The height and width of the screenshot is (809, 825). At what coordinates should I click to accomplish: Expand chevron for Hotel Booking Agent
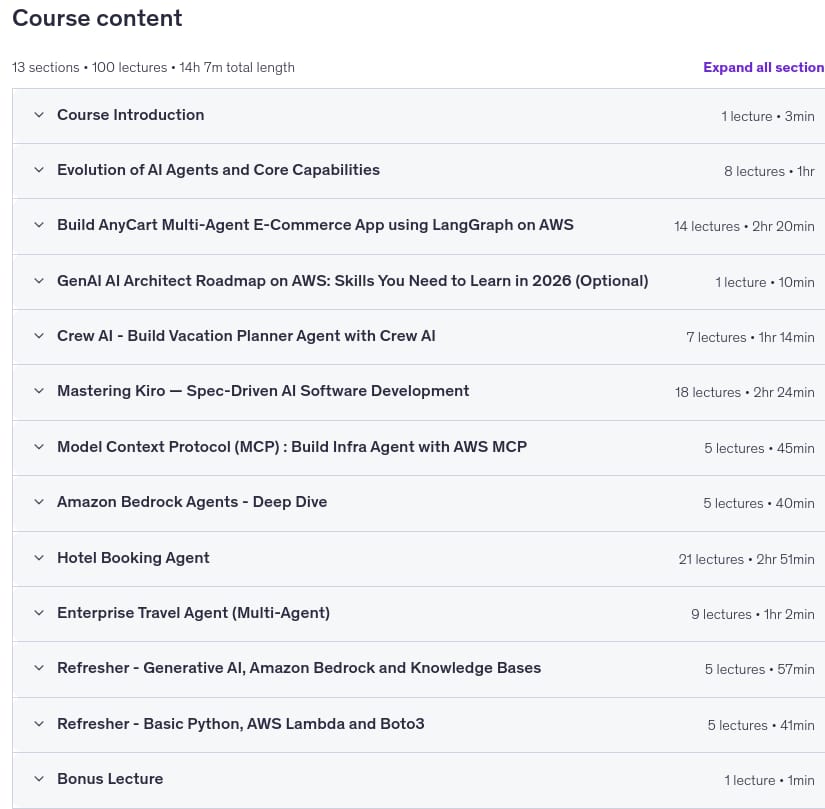39,558
